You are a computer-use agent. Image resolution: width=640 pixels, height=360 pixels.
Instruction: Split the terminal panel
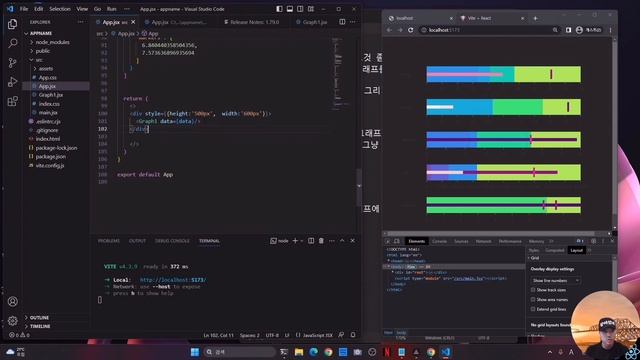311,241
